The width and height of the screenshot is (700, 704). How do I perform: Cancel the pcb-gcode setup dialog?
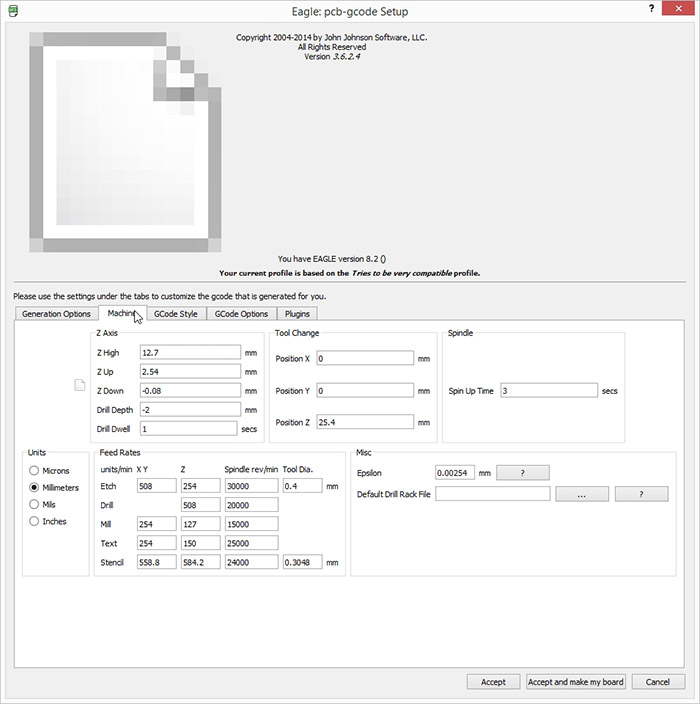point(658,682)
